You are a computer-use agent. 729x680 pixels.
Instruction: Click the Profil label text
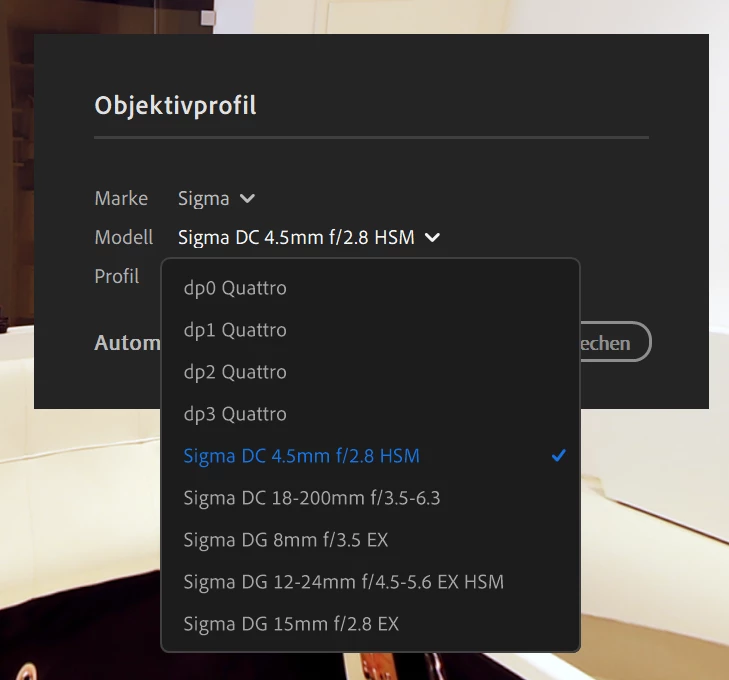click(117, 276)
